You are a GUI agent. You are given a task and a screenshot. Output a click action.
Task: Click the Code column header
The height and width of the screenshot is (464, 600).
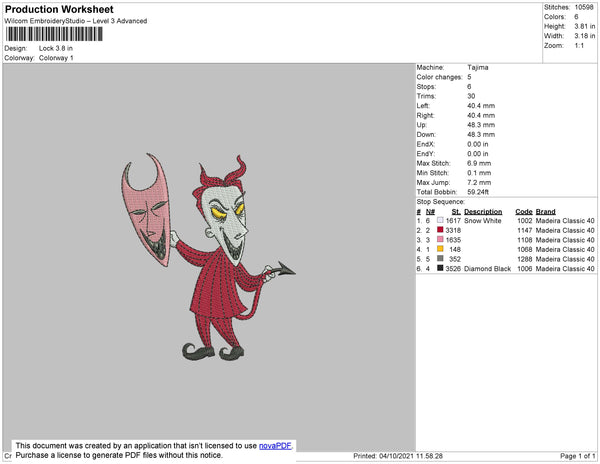523,212
